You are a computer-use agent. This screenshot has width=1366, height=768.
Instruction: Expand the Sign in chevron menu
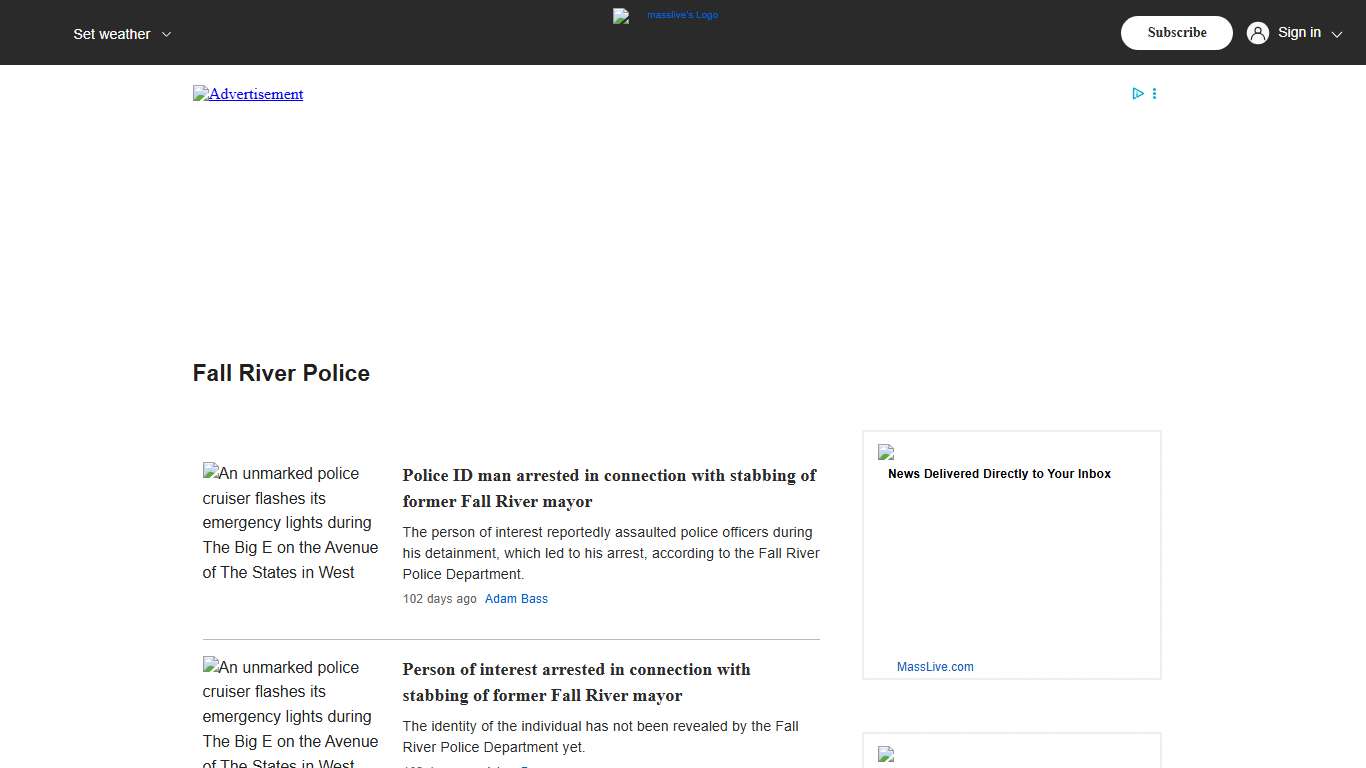[1337, 33]
